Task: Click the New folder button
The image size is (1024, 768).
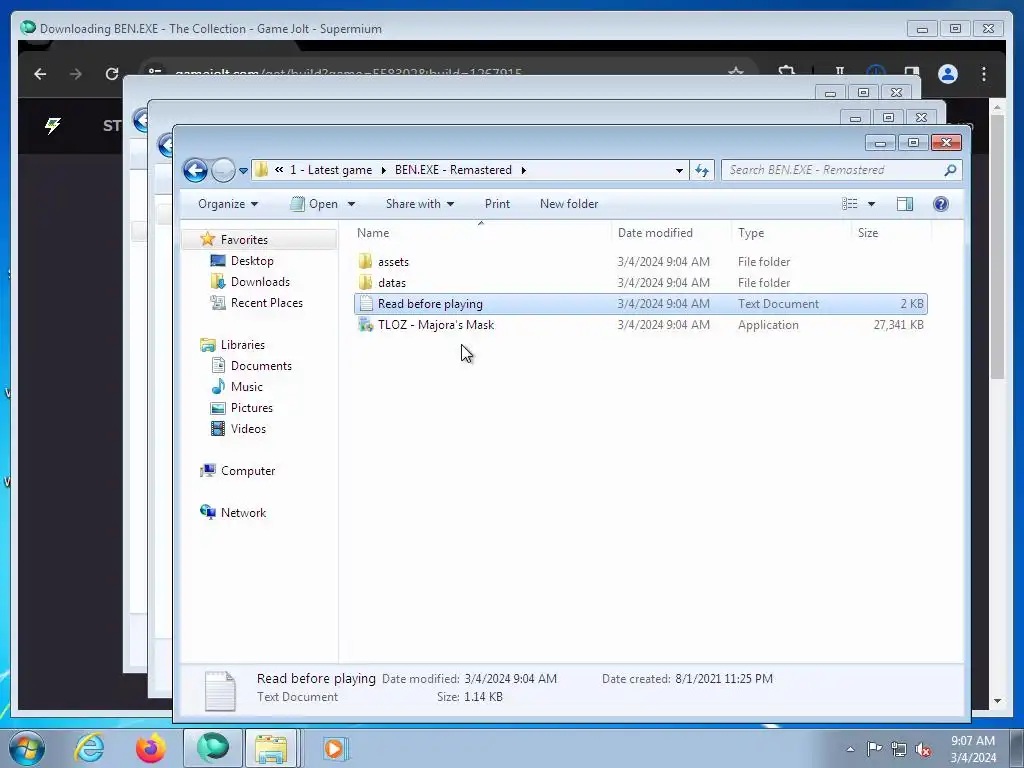Action: (569, 204)
